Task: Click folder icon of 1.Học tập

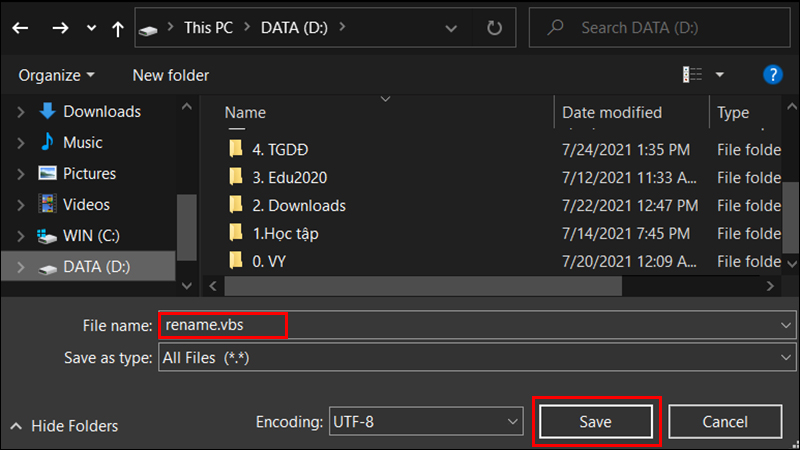Action: 235,233
